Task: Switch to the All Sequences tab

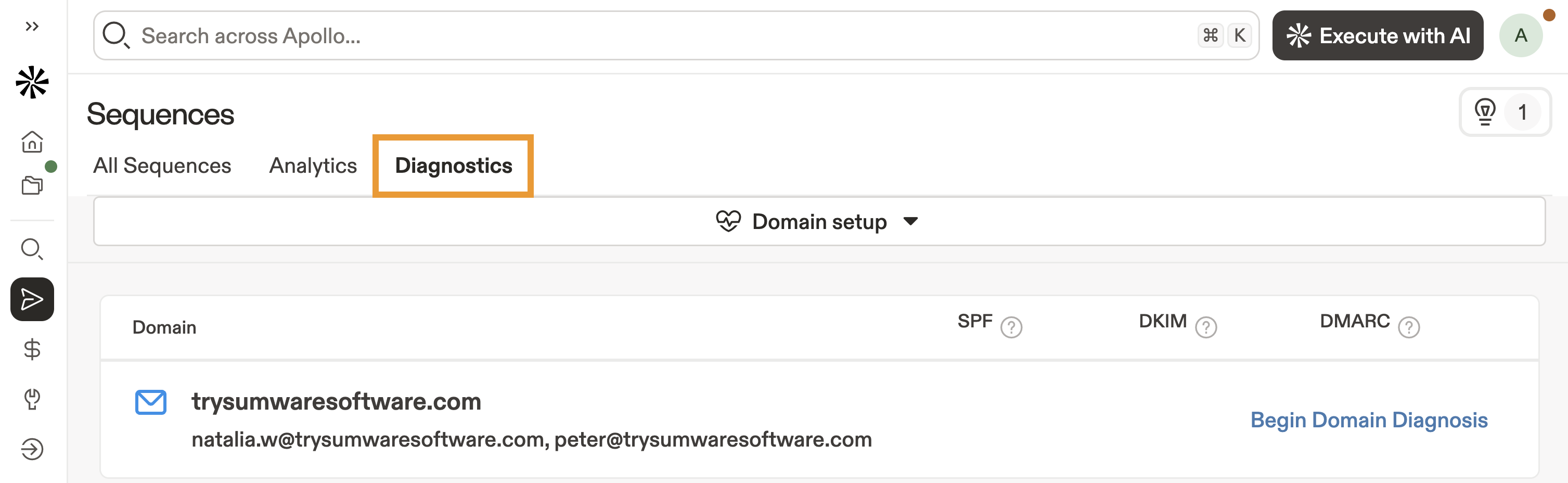Action: click(162, 166)
